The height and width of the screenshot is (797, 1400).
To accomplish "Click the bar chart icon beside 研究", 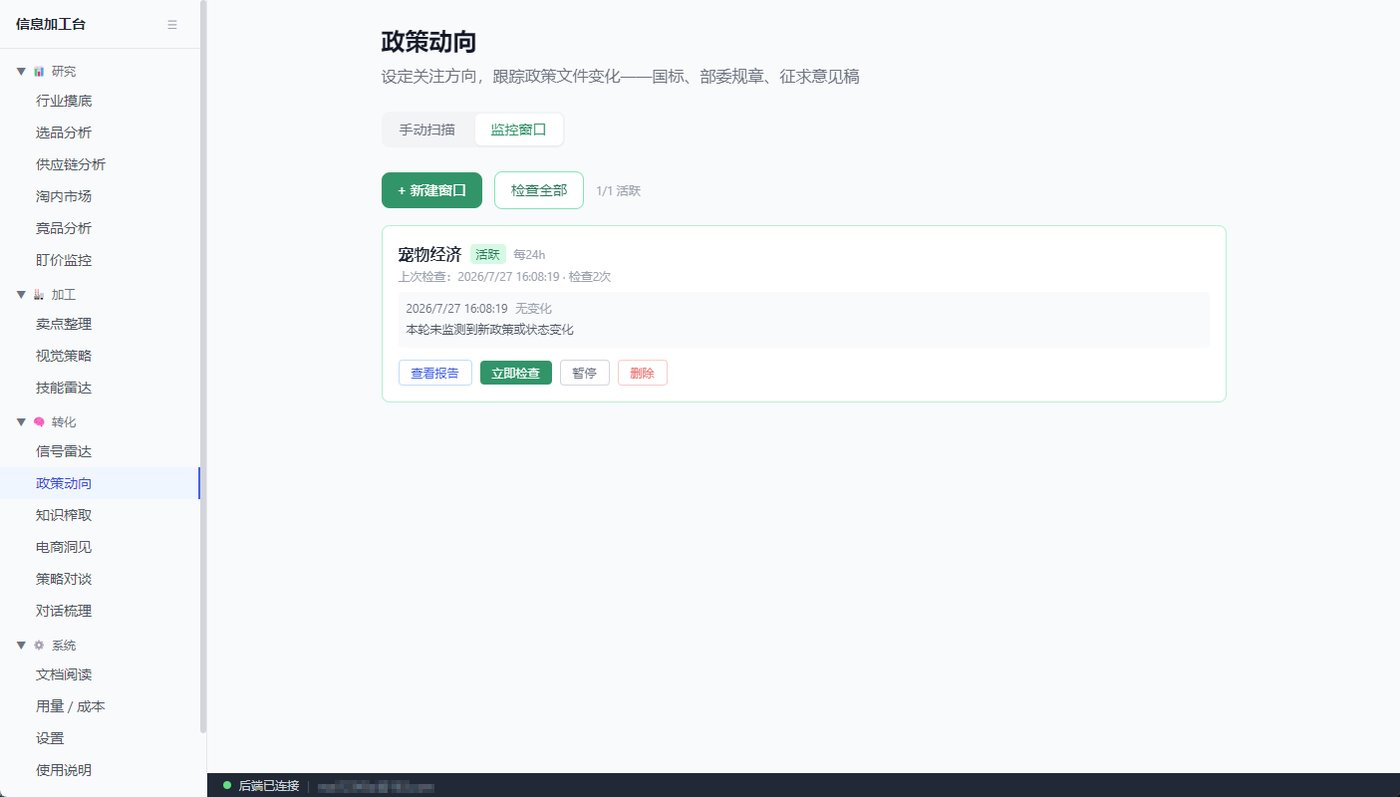I will point(39,71).
